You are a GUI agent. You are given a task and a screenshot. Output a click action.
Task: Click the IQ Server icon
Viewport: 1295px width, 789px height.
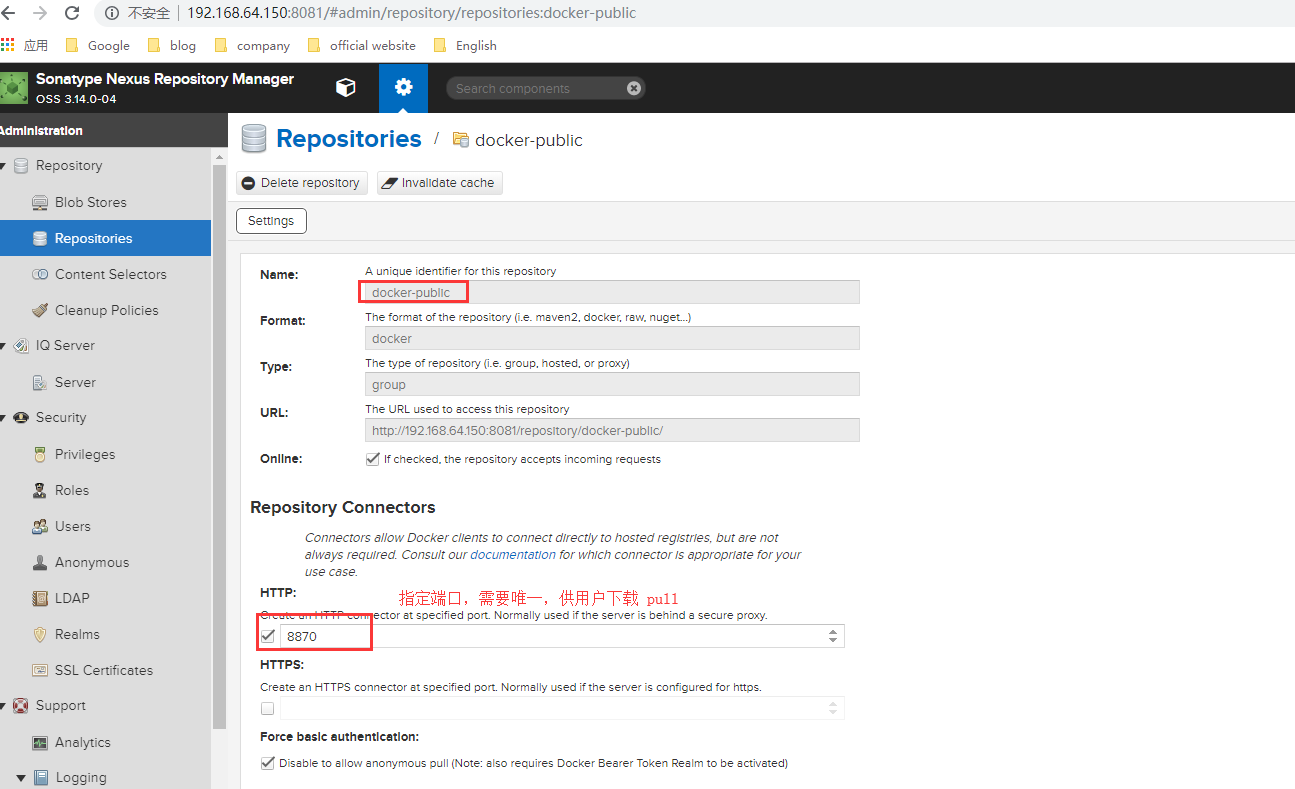(21, 346)
